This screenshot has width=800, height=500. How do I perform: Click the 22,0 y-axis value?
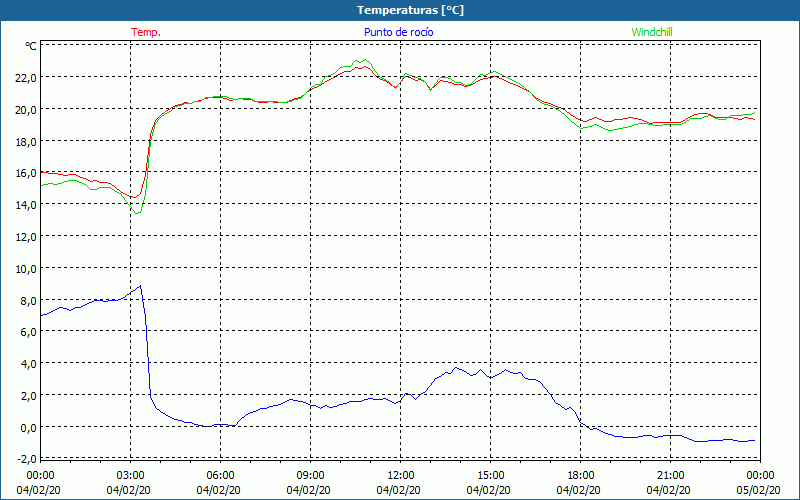tap(27, 78)
